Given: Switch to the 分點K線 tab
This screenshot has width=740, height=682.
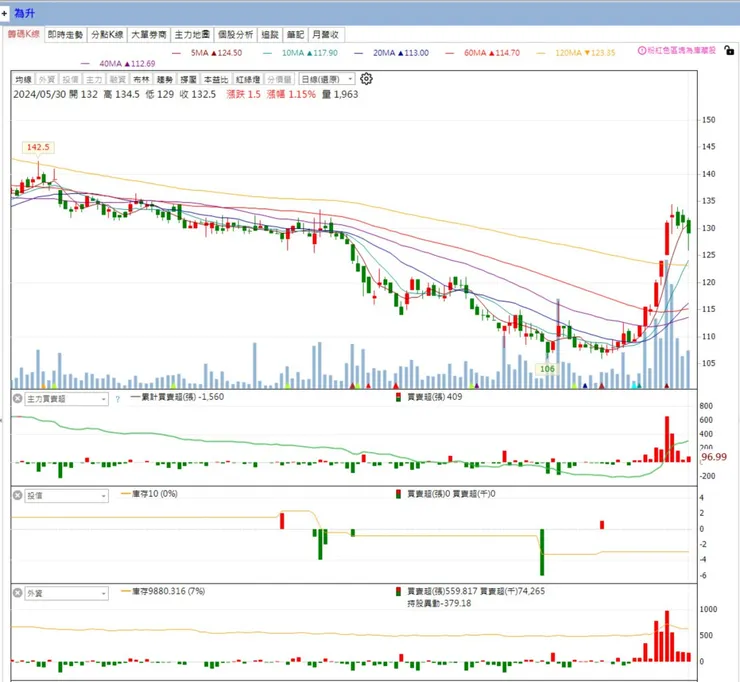Looking at the screenshot, I should tap(107, 35).
